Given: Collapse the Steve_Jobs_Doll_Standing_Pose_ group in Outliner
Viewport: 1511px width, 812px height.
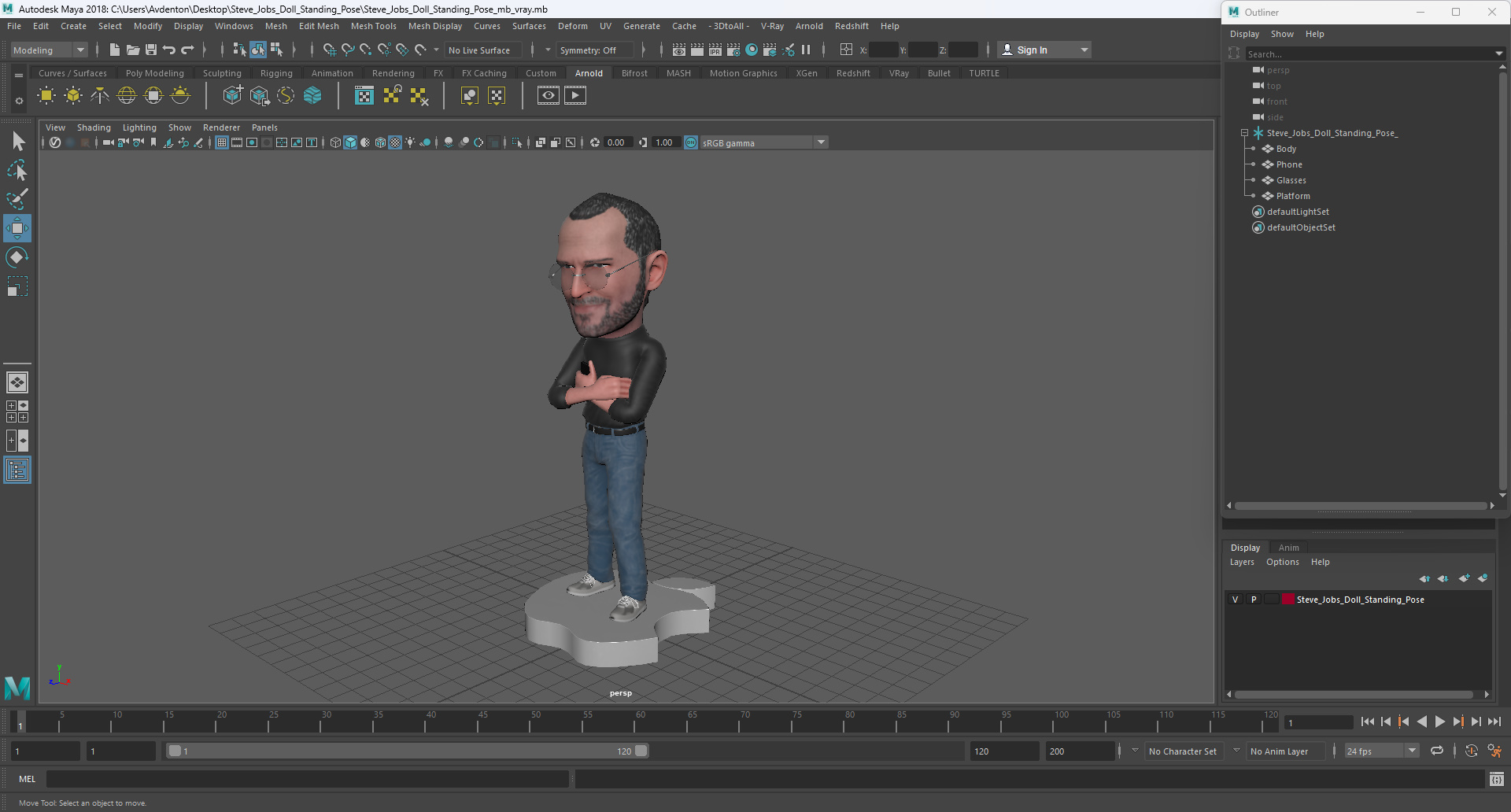Looking at the screenshot, I should tap(1244, 133).
